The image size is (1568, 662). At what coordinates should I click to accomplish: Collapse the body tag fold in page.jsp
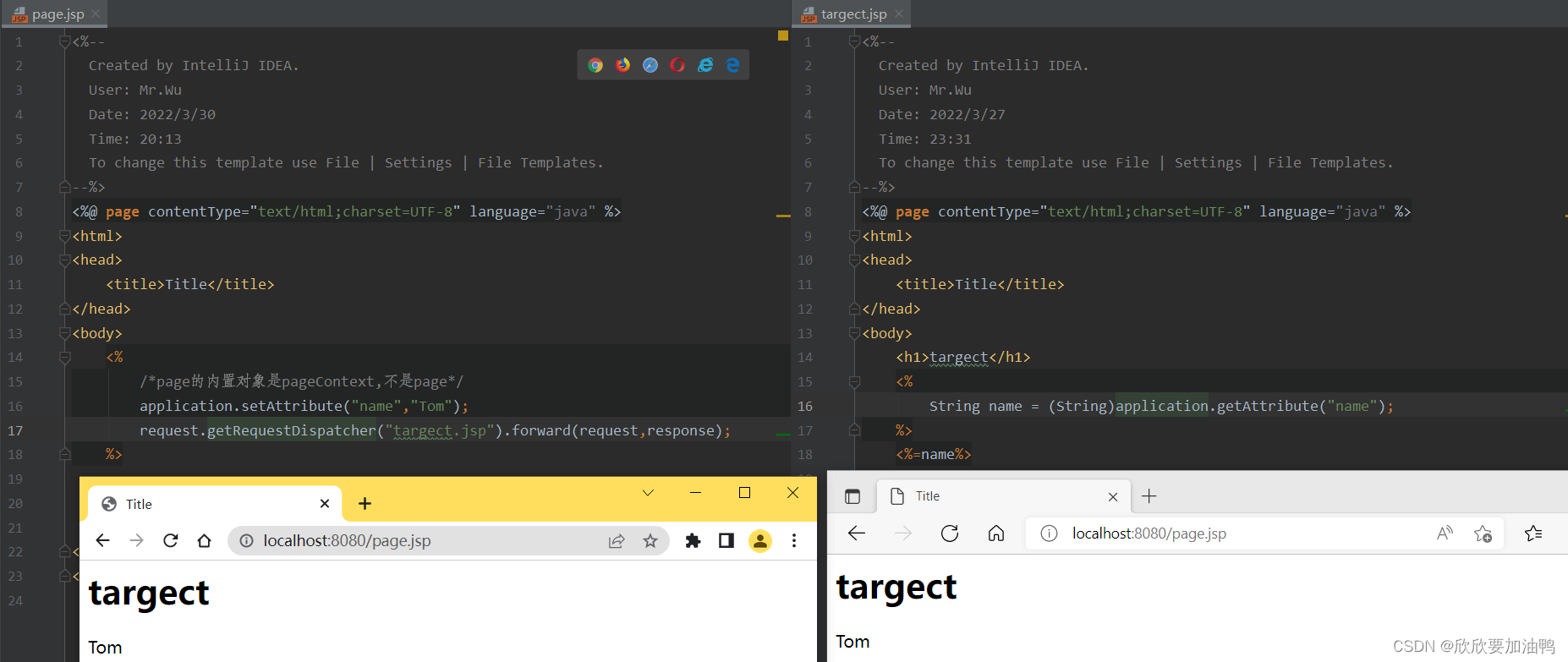pos(64,333)
